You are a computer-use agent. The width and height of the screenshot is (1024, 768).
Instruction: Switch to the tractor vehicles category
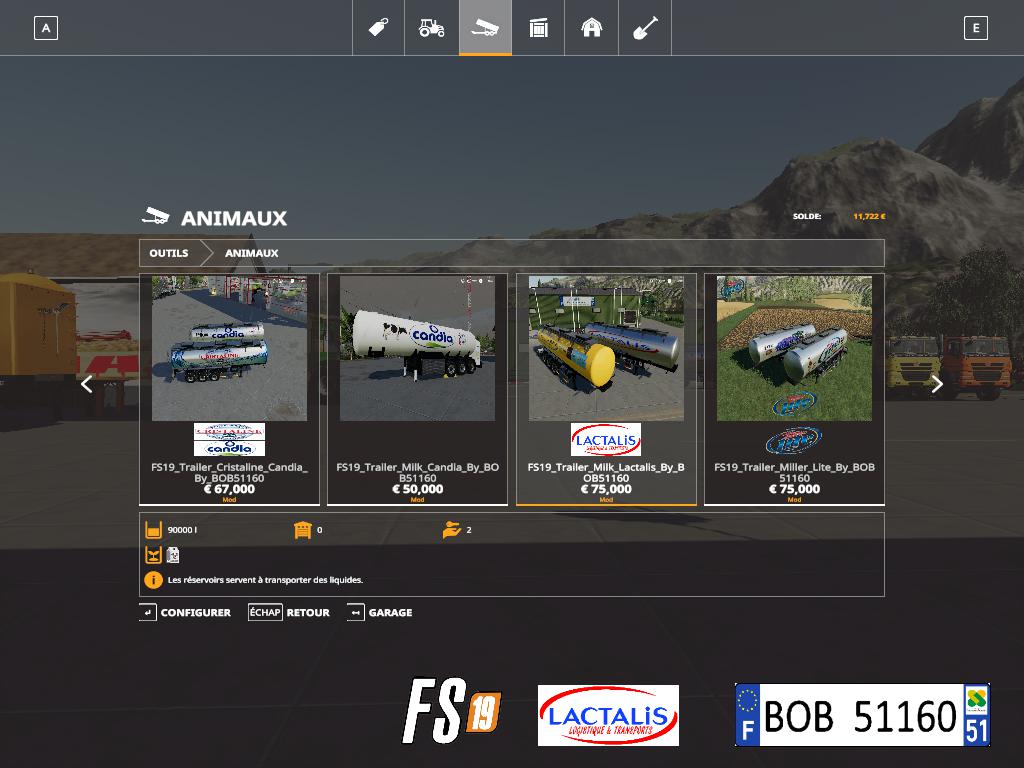coord(431,28)
